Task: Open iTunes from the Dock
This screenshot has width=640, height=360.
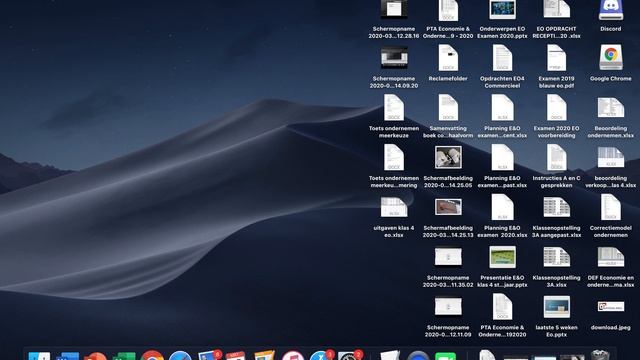Action: click(x=292, y=356)
